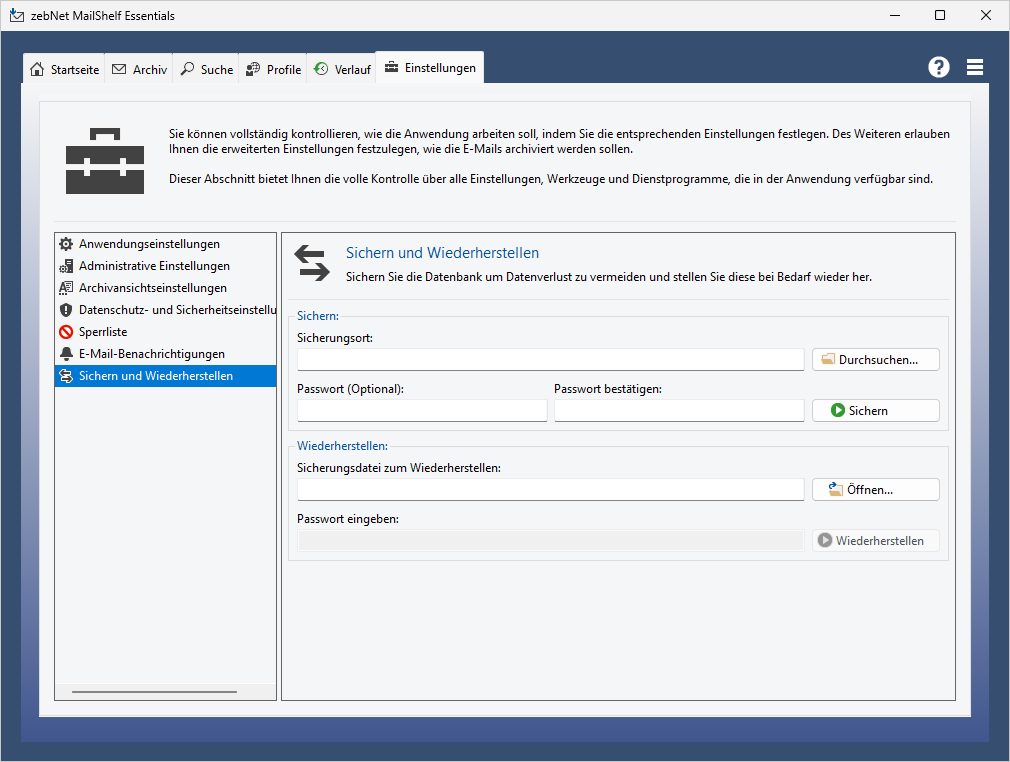Click the Sperrliste red prohibition icon
The height and width of the screenshot is (762, 1010).
66,332
